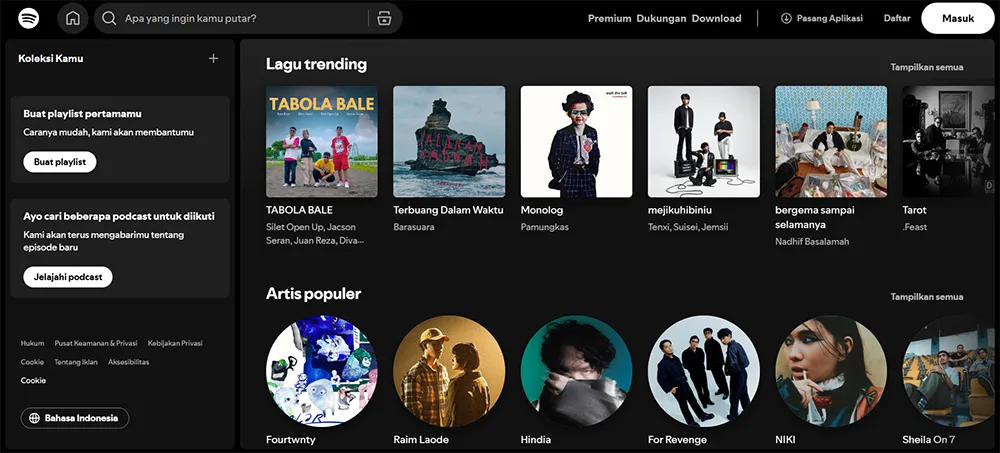Open the Kebijakan Privasi link
This screenshot has height=453, width=1000.
point(175,343)
